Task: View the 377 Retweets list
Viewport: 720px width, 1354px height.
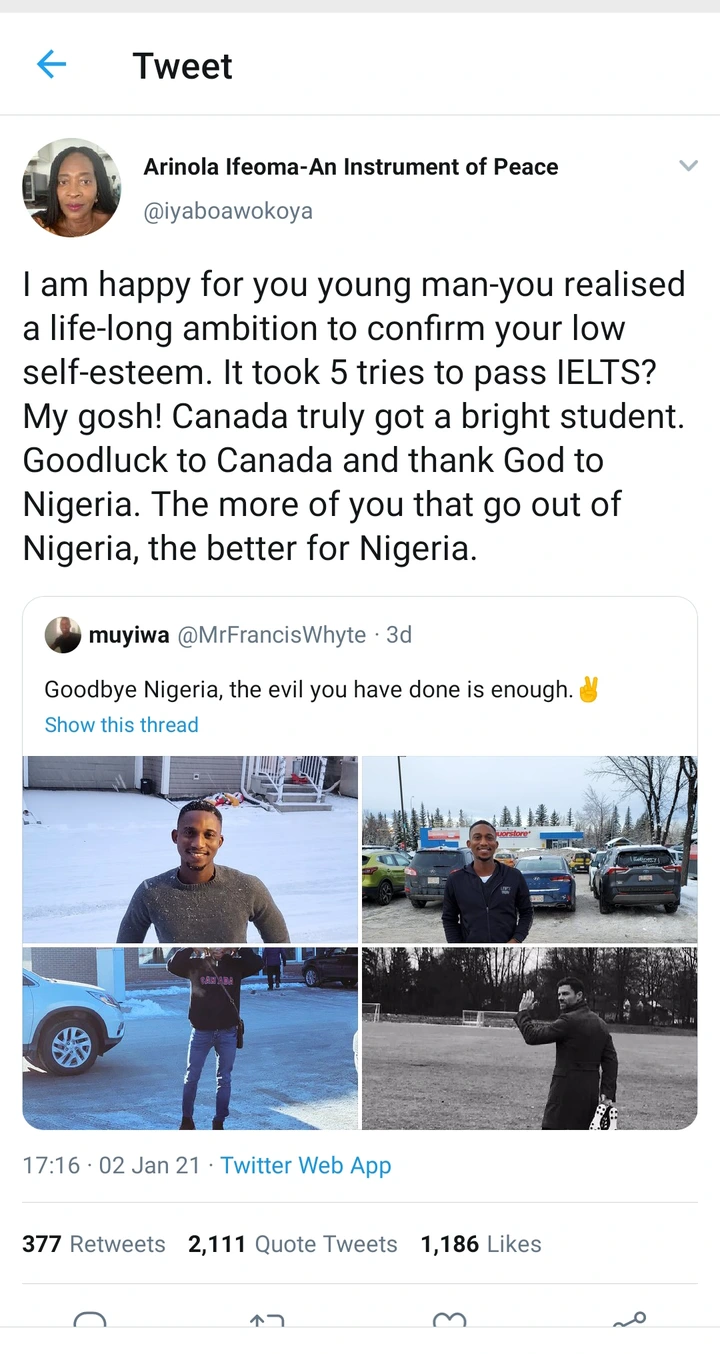Action: 93,1244
